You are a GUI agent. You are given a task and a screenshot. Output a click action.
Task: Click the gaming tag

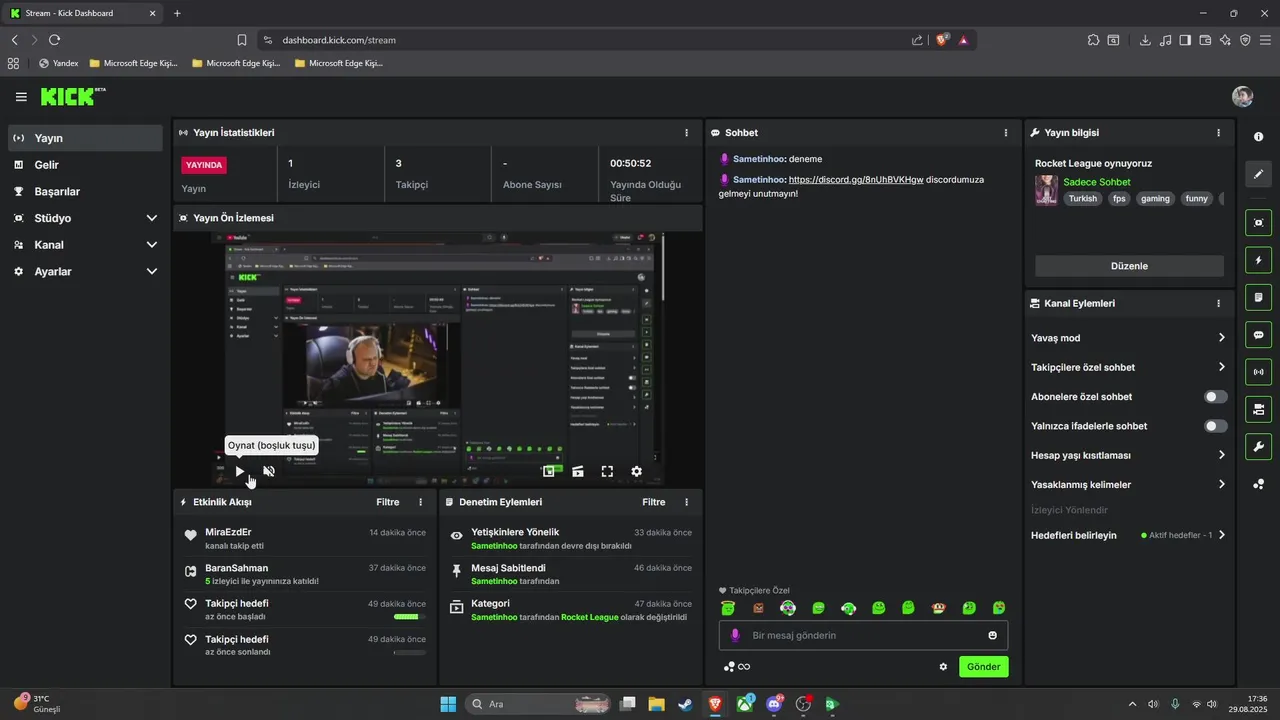(x=1155, y=198)
